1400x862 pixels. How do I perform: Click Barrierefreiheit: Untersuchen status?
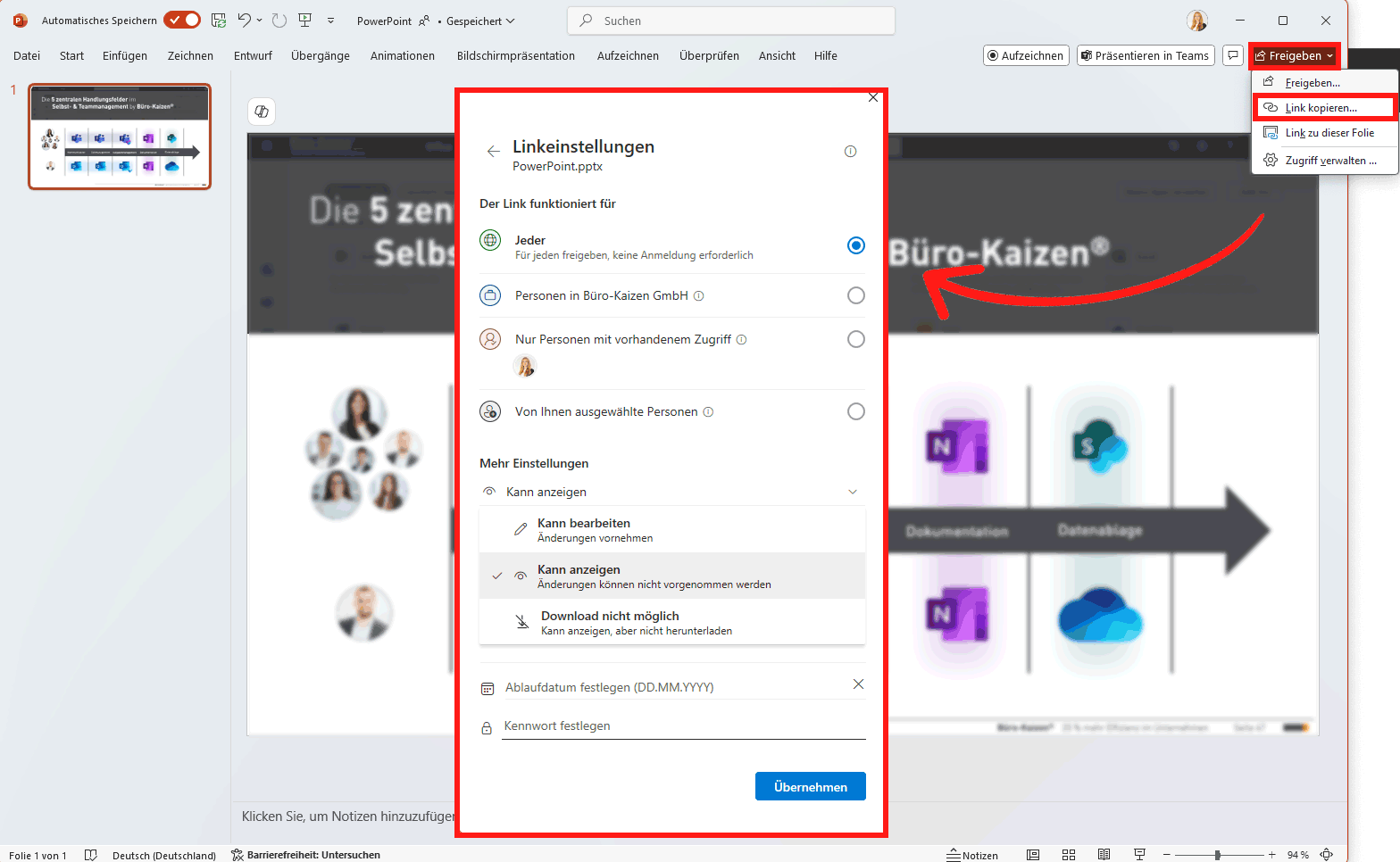305,855
